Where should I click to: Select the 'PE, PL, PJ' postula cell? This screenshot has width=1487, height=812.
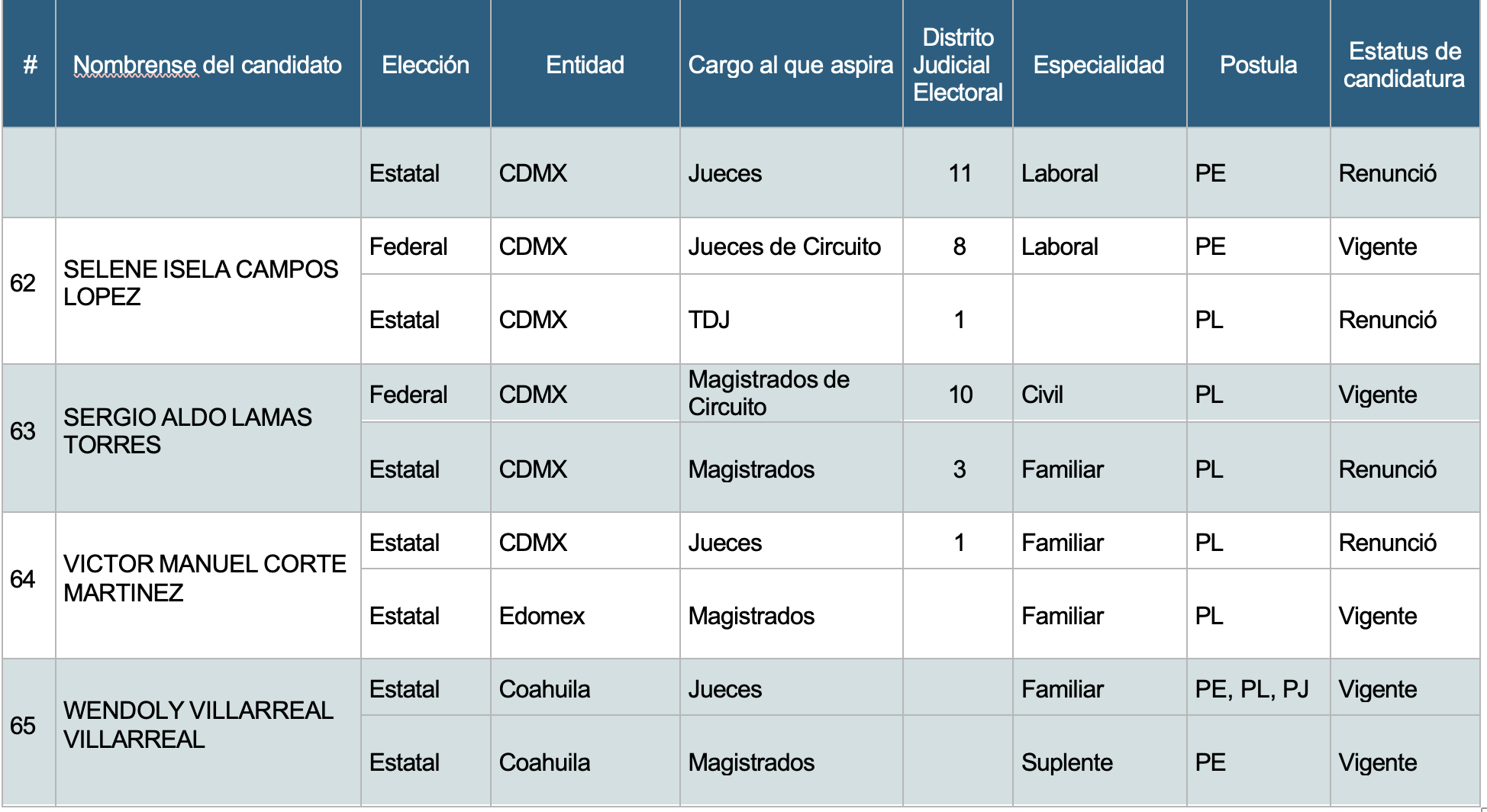tap(1258, 688)
